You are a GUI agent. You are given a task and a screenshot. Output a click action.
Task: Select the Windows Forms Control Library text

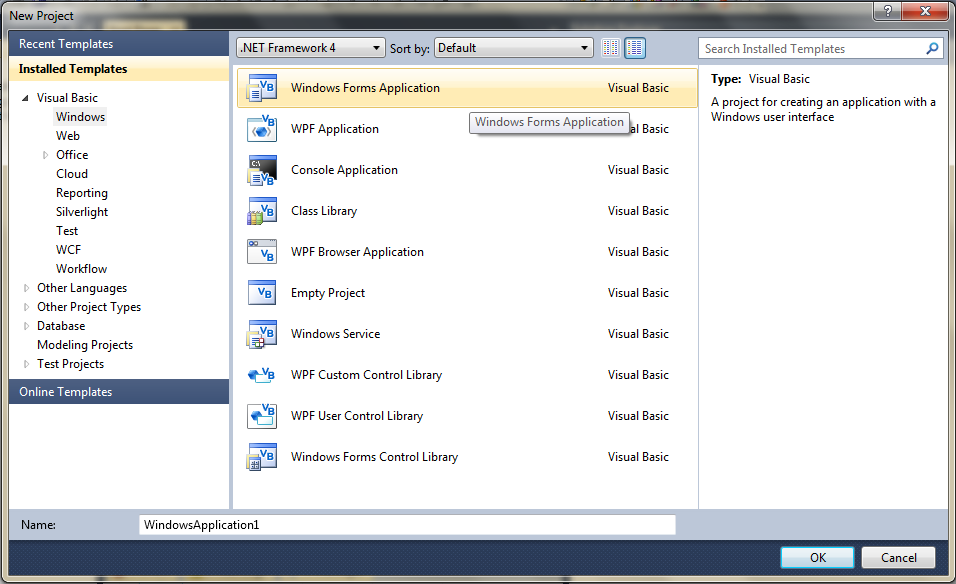click(x=374, y=457)
